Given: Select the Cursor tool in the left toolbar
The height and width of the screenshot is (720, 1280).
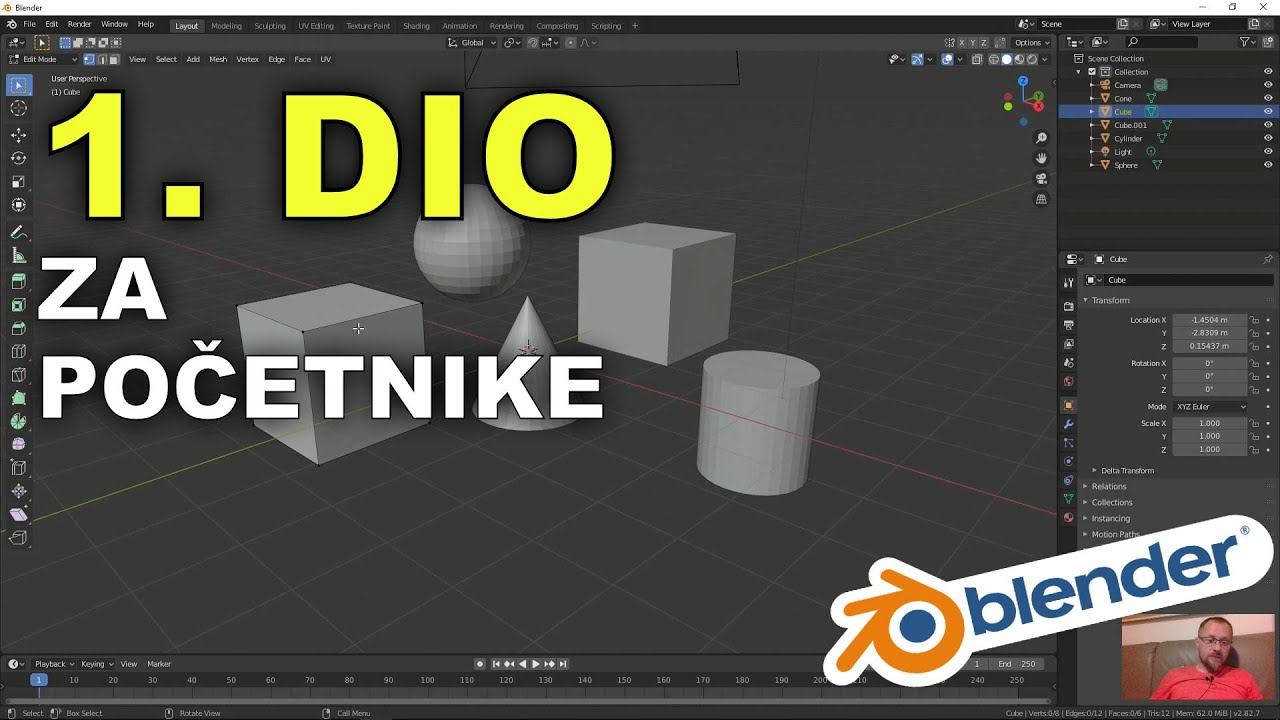Looking at the screenshot, I should (18, 108).
